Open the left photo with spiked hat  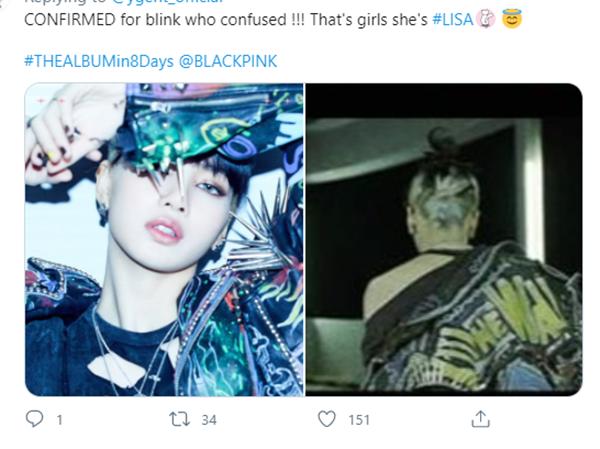pos(165,239)
